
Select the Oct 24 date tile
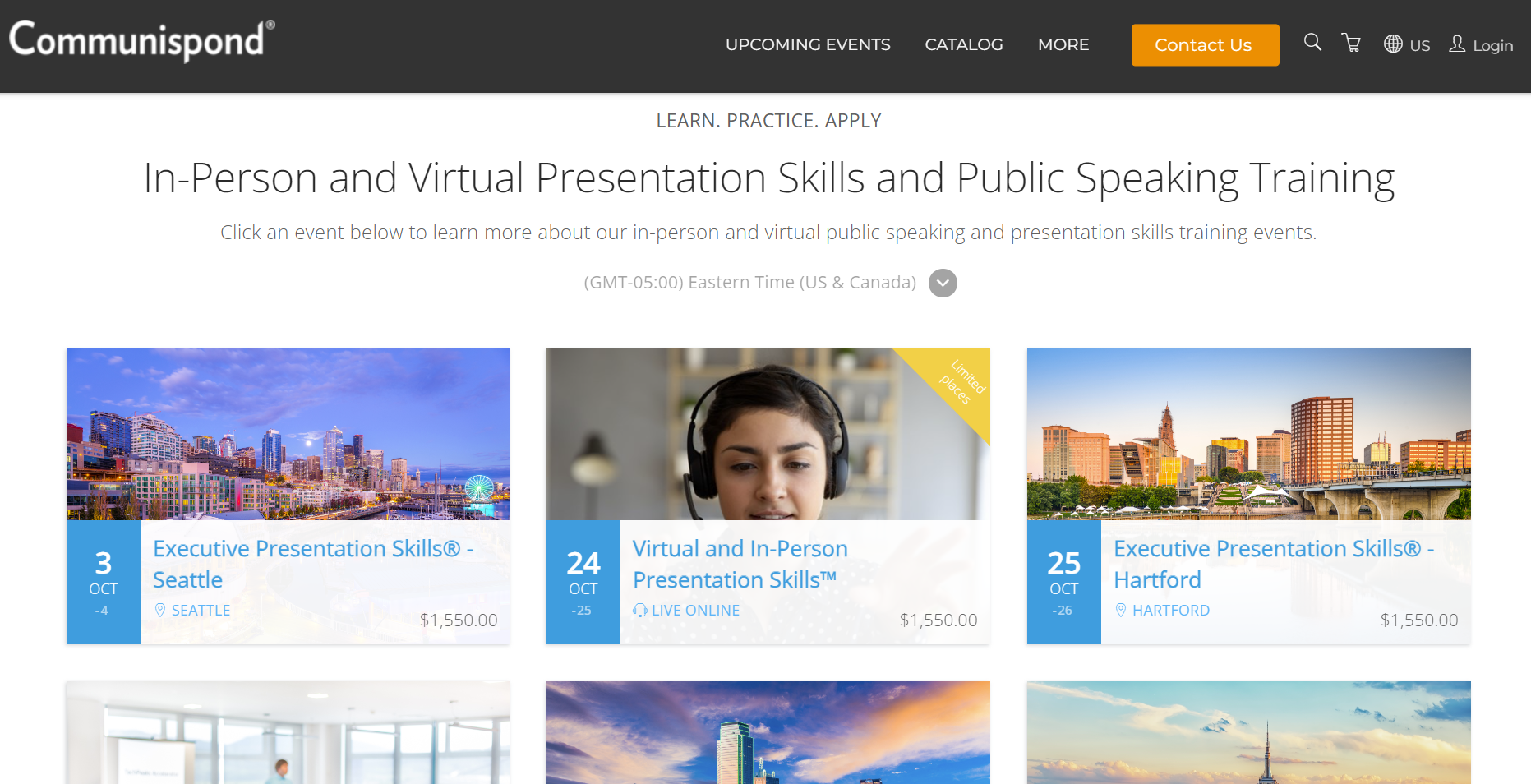tap(583, 582)
